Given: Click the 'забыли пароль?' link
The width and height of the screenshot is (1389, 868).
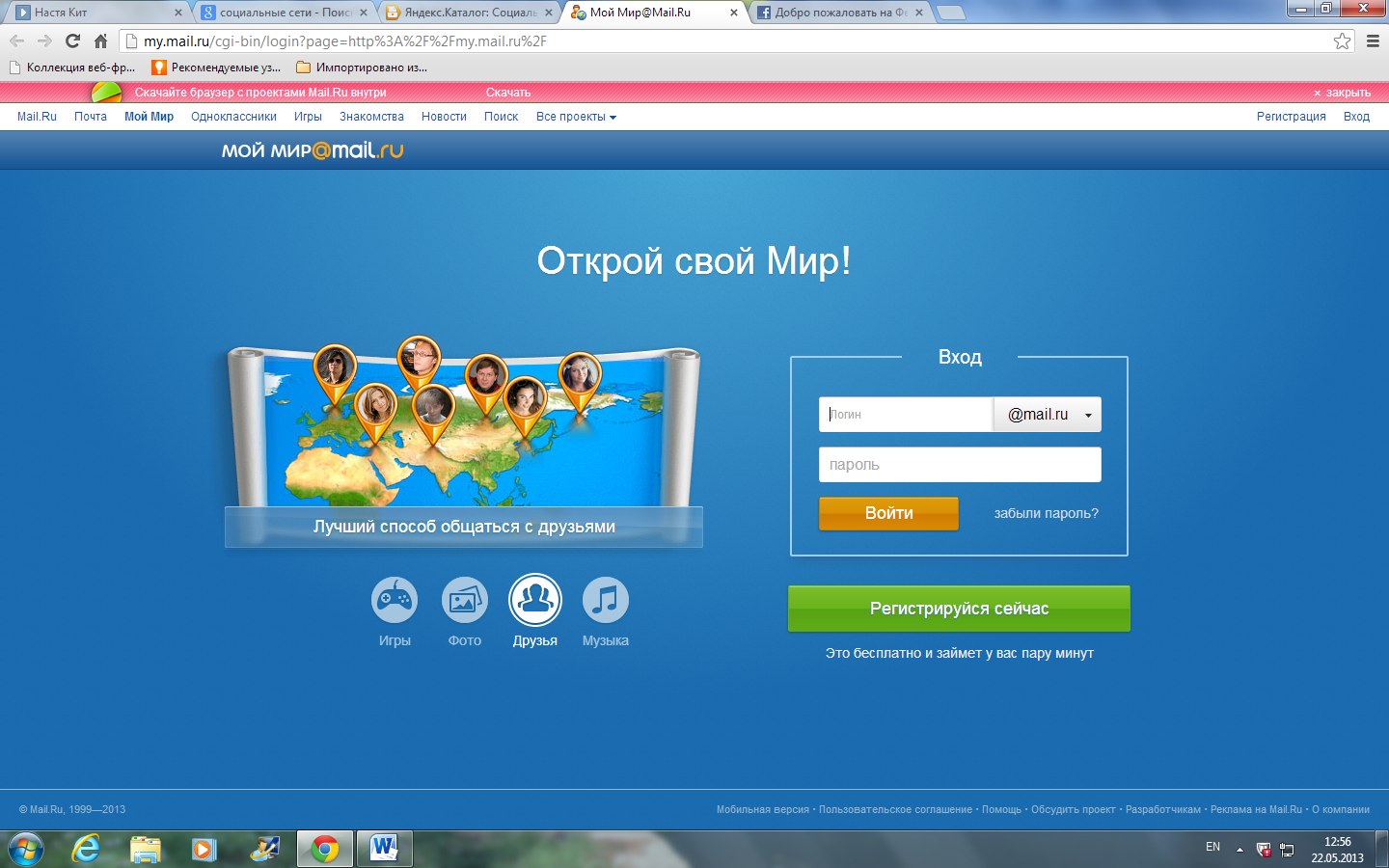Looking at the screenshot, I should (1047, 513).
